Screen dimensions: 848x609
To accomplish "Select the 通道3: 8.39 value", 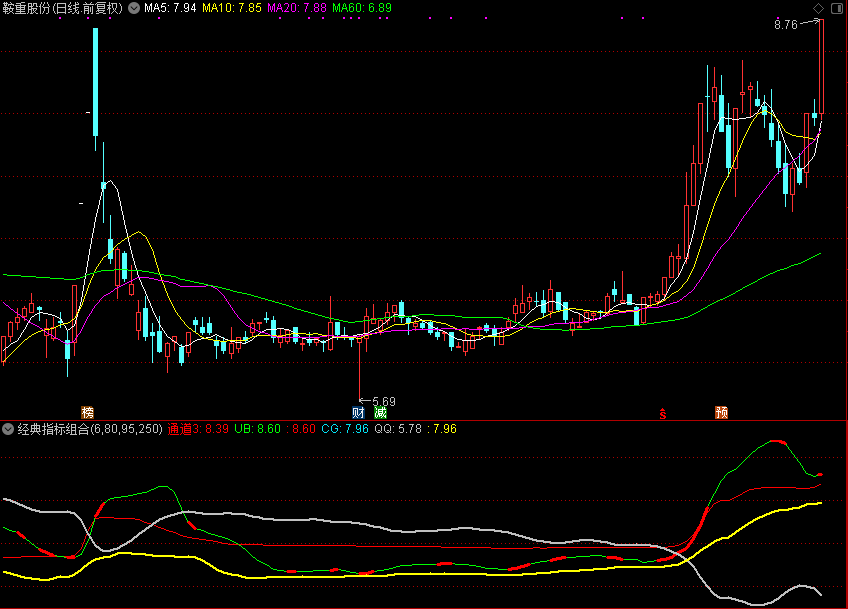I will (198, 429).
